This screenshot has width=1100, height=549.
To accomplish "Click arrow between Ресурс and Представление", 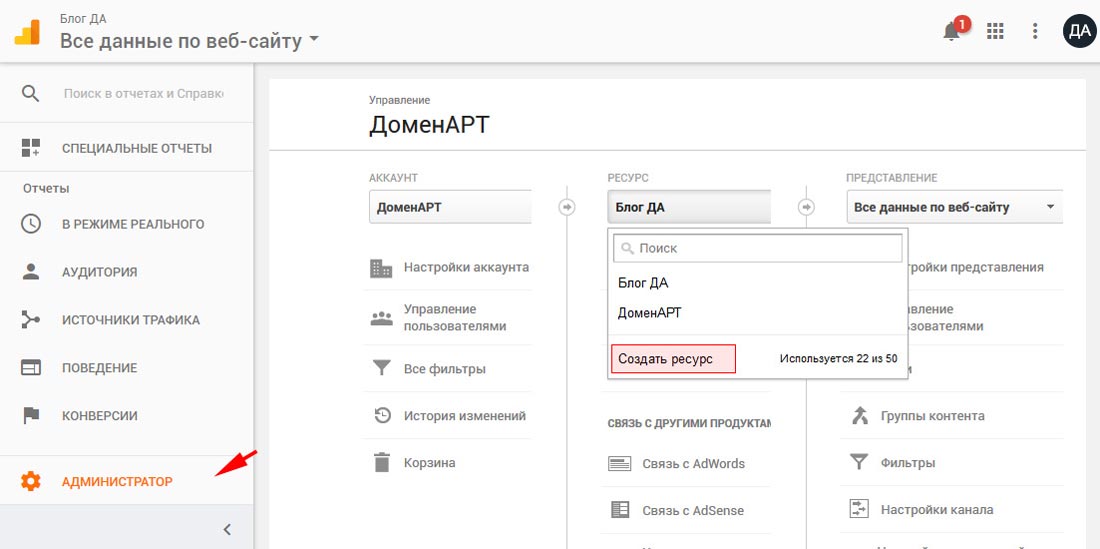I will pos(807,207).
